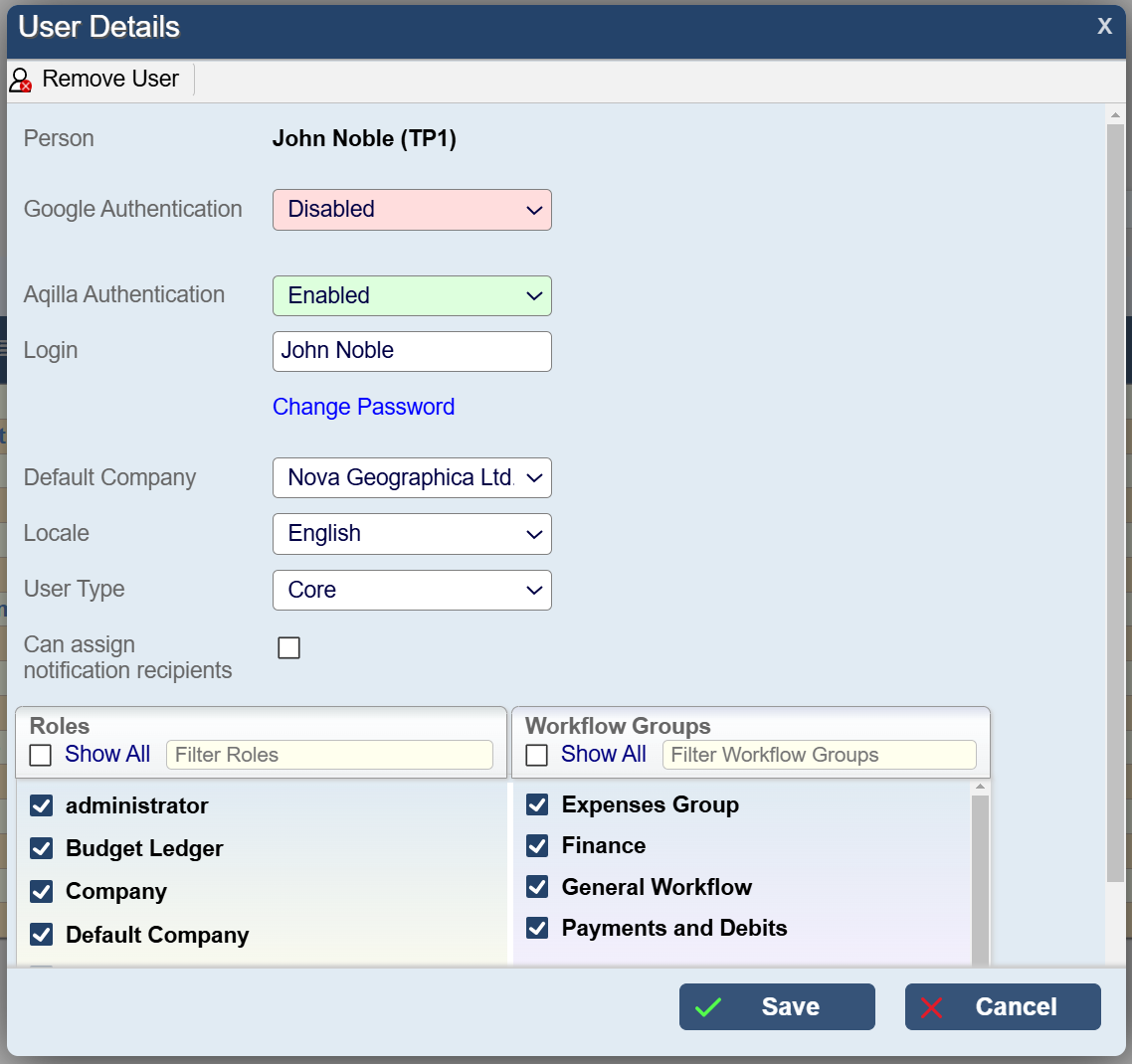
Task: Close the User Details dialog with X
Action: coord(1104,27)
